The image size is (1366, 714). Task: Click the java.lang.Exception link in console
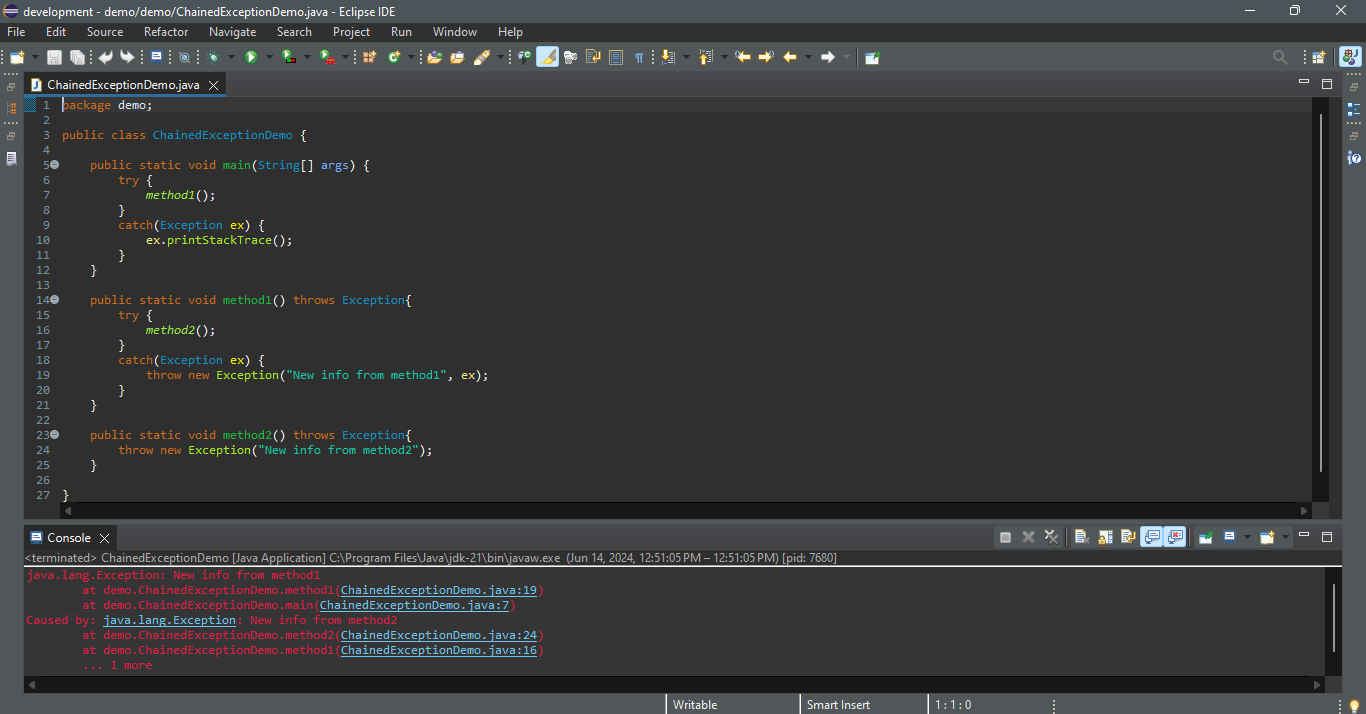(x=169, y=620)
